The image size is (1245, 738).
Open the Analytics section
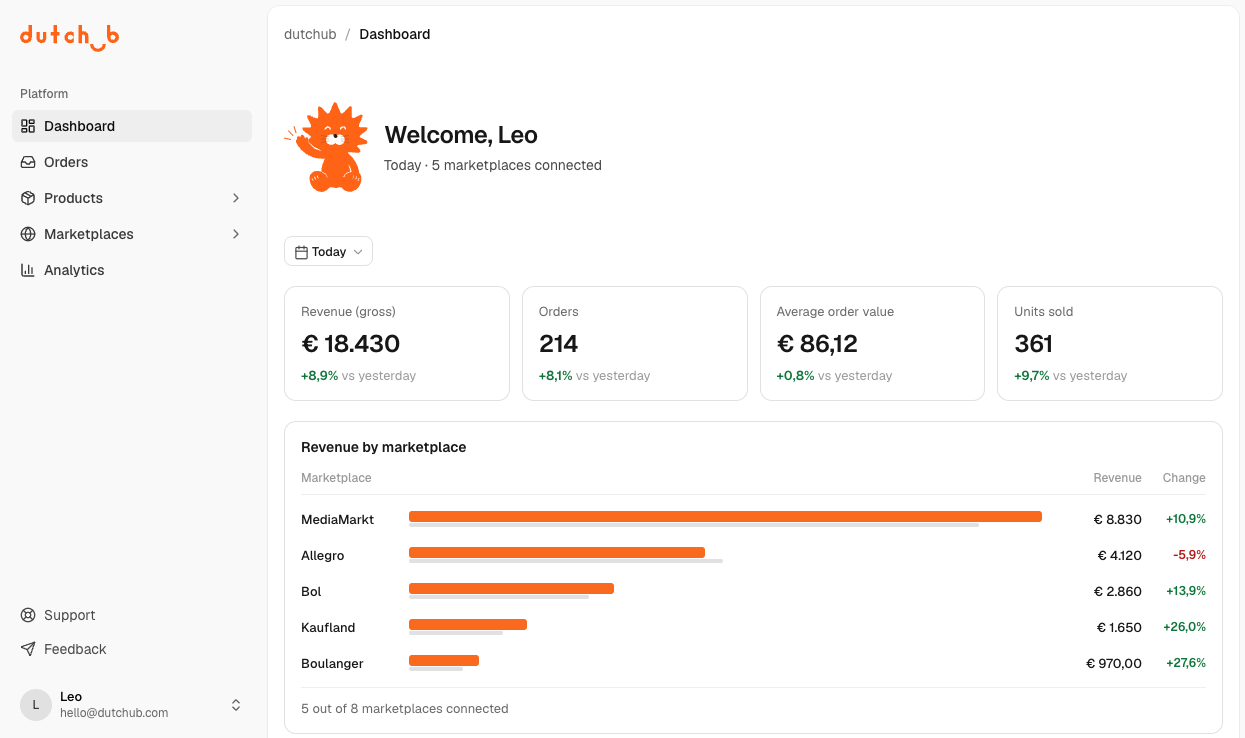(132, 270)
